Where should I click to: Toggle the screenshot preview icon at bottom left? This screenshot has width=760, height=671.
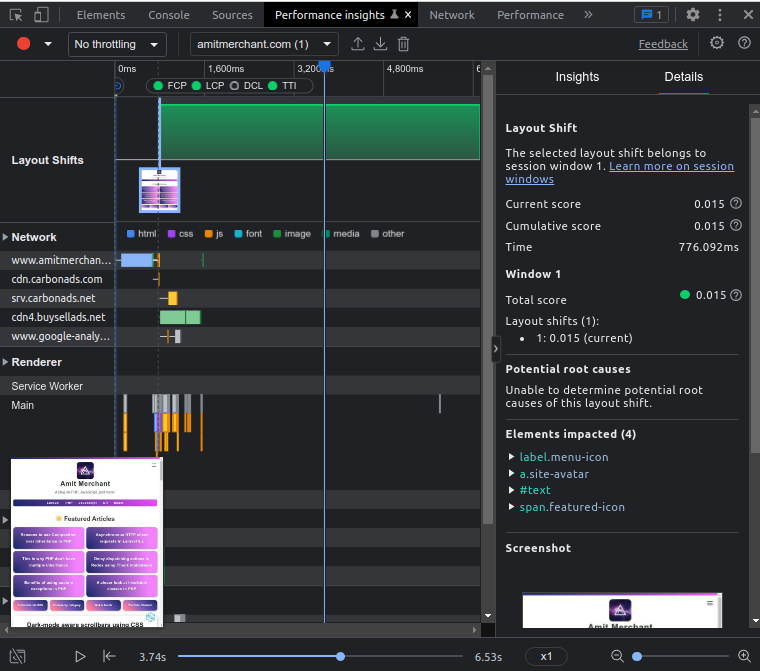click(x=17, y=656)
